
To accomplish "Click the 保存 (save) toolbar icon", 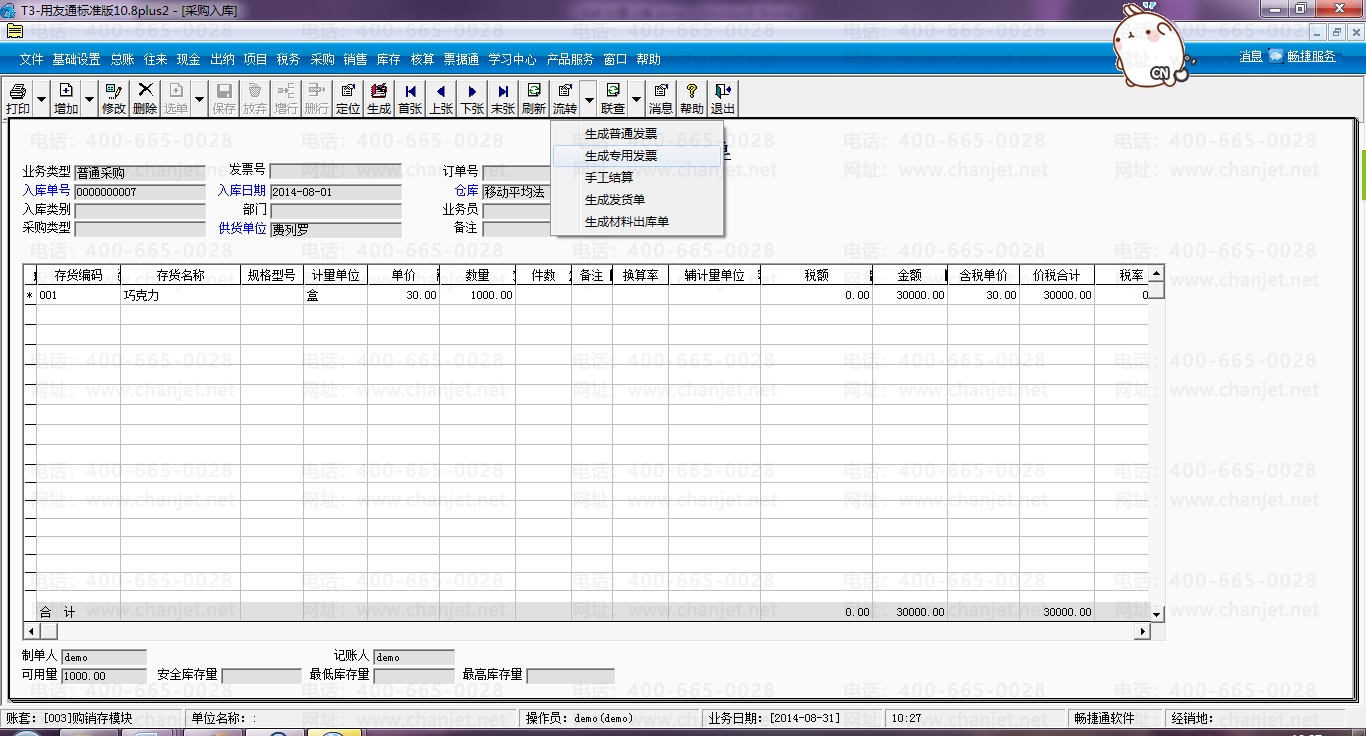I will pyautogui.click(x=224, y=98).
